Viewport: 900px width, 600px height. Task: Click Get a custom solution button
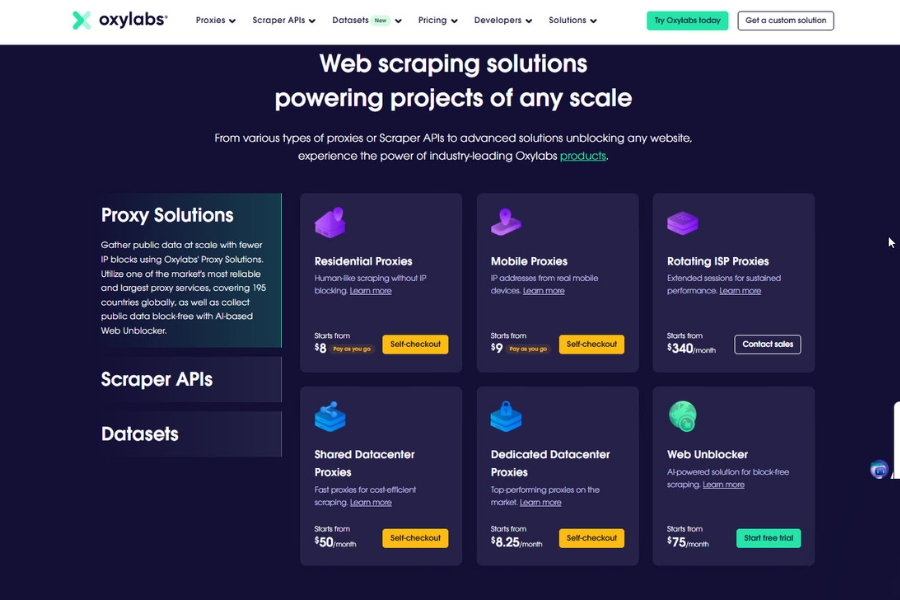(785, 20)
